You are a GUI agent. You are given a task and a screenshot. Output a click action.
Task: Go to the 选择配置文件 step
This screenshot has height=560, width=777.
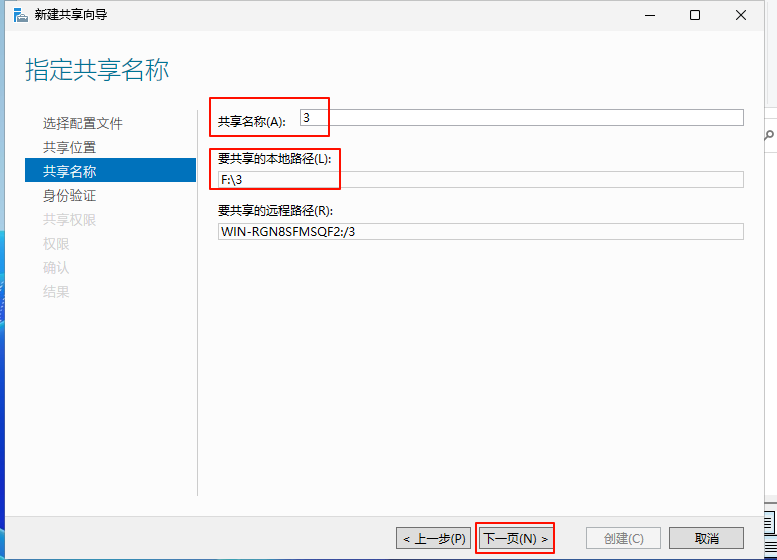[83, 123]
